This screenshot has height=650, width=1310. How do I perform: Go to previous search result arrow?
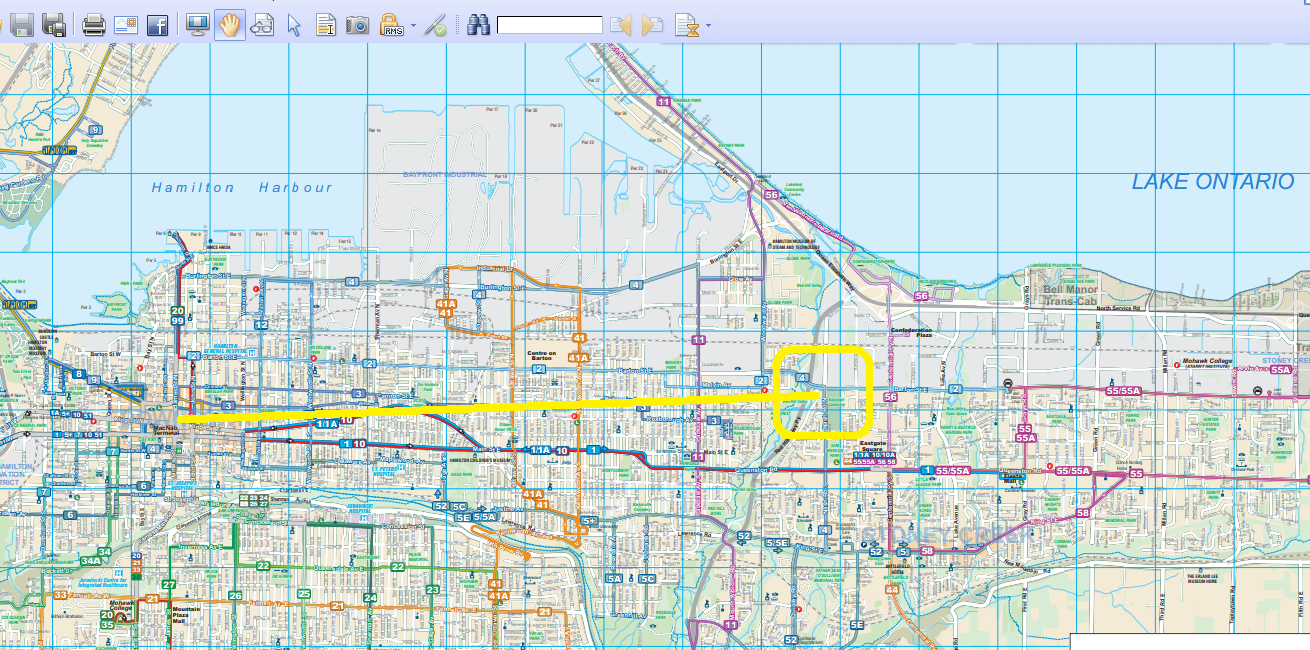pyautogui.click(x=621, y=25)
